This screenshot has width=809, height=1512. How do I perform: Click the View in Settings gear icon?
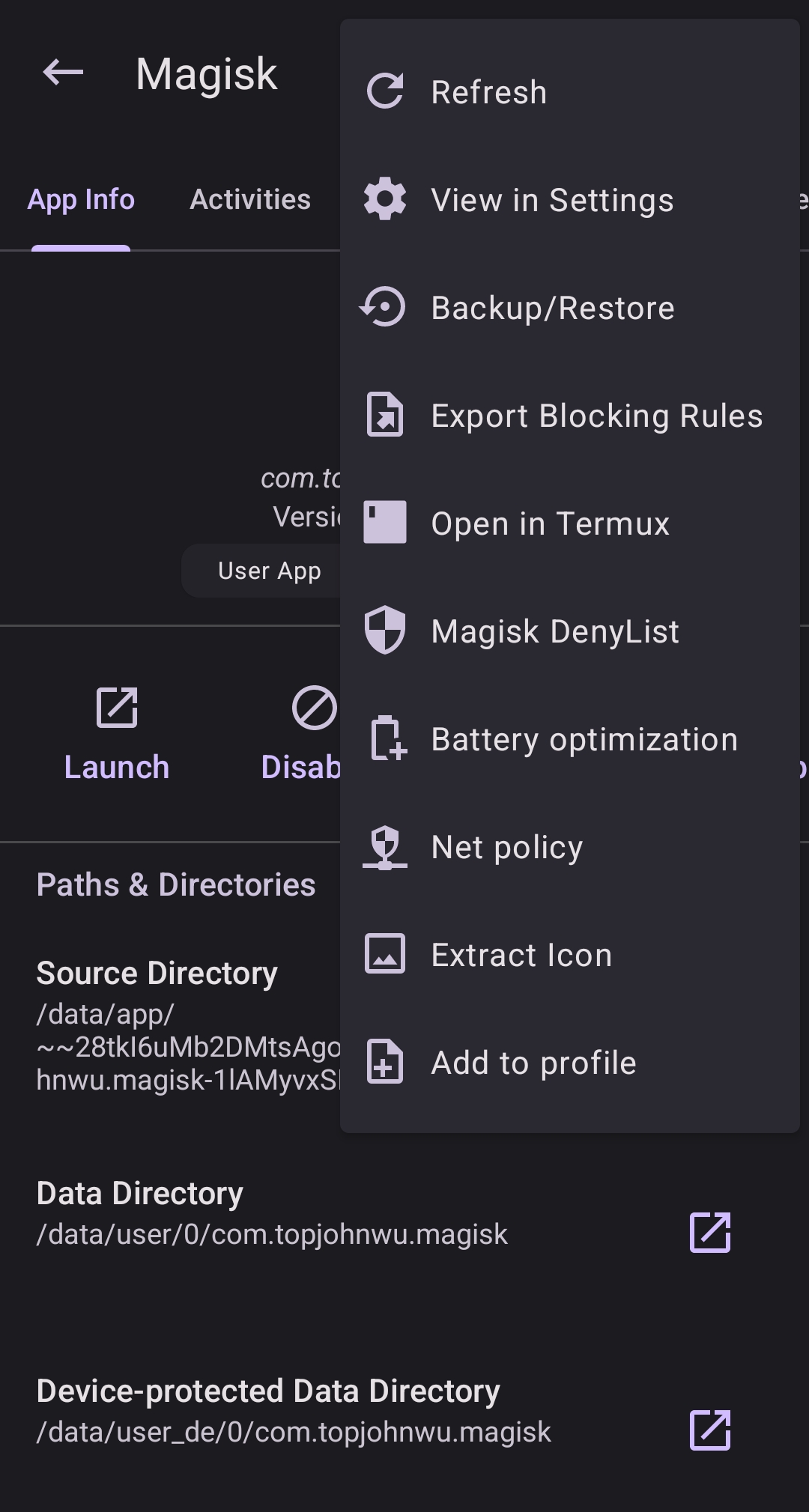click(x=385, y=200)
